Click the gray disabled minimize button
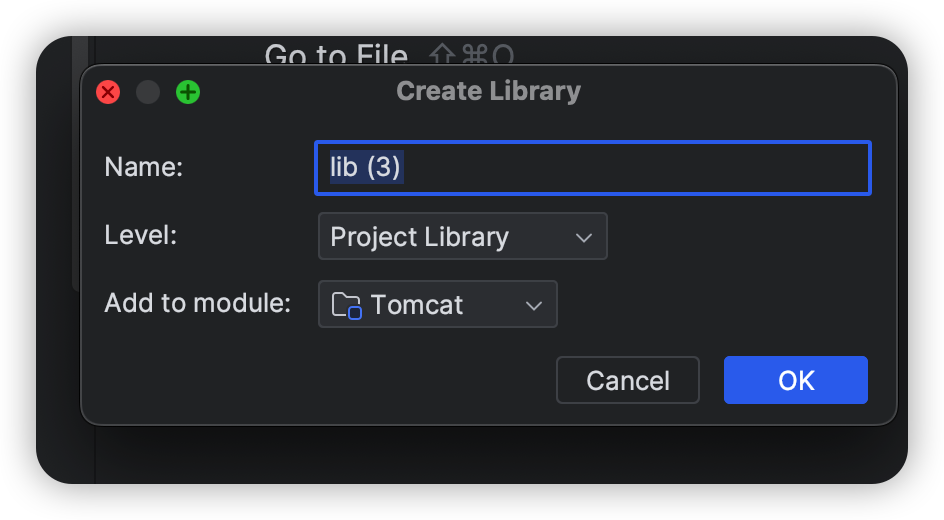The width and height of the screenshot is (944, 520). click(x=148, y=93)
